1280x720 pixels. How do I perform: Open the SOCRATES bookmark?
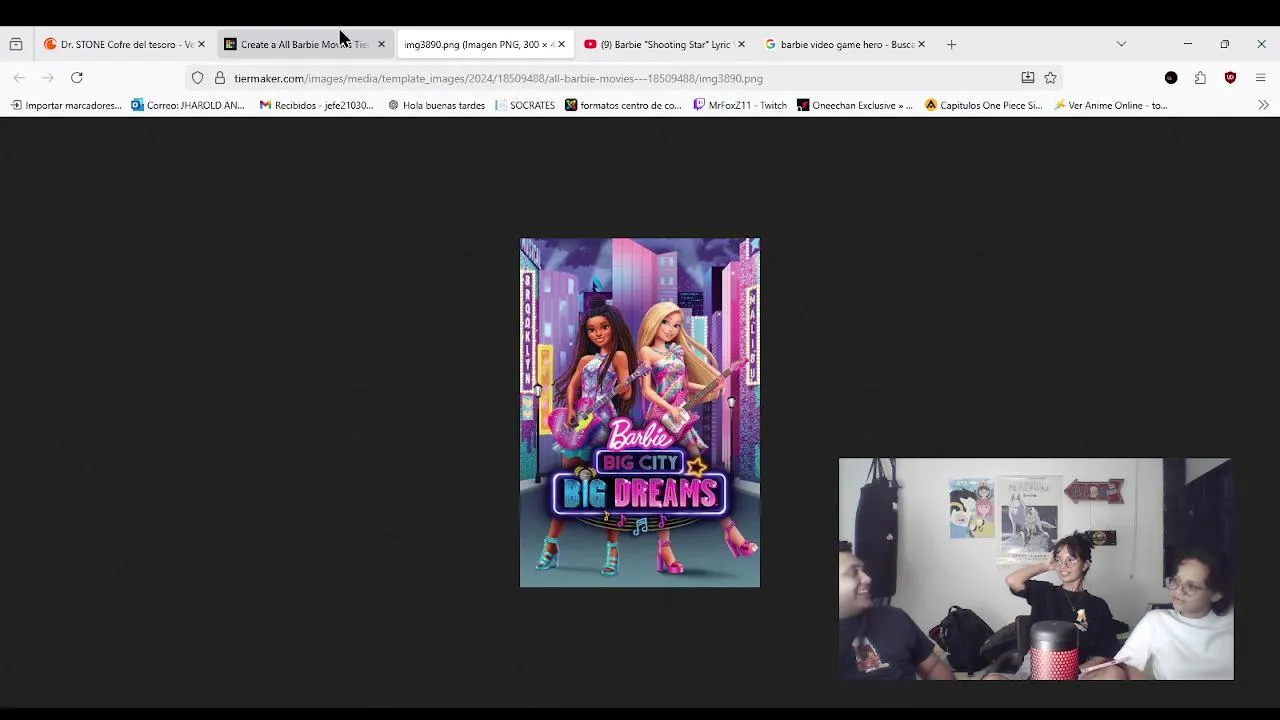(x=525, y=105)
